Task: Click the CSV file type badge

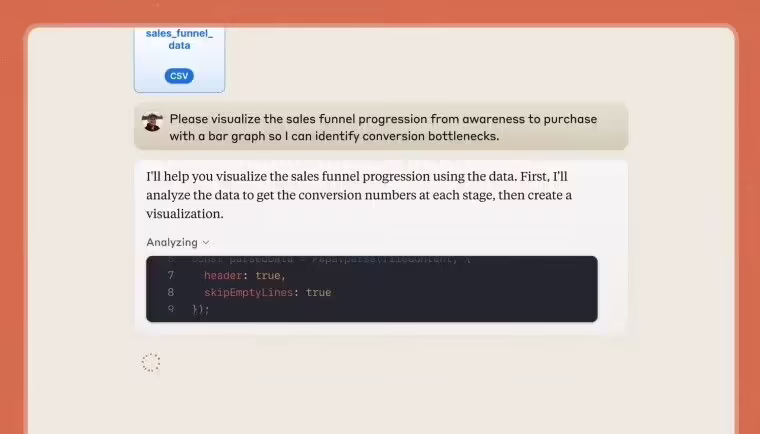Action: coord(179,76)
